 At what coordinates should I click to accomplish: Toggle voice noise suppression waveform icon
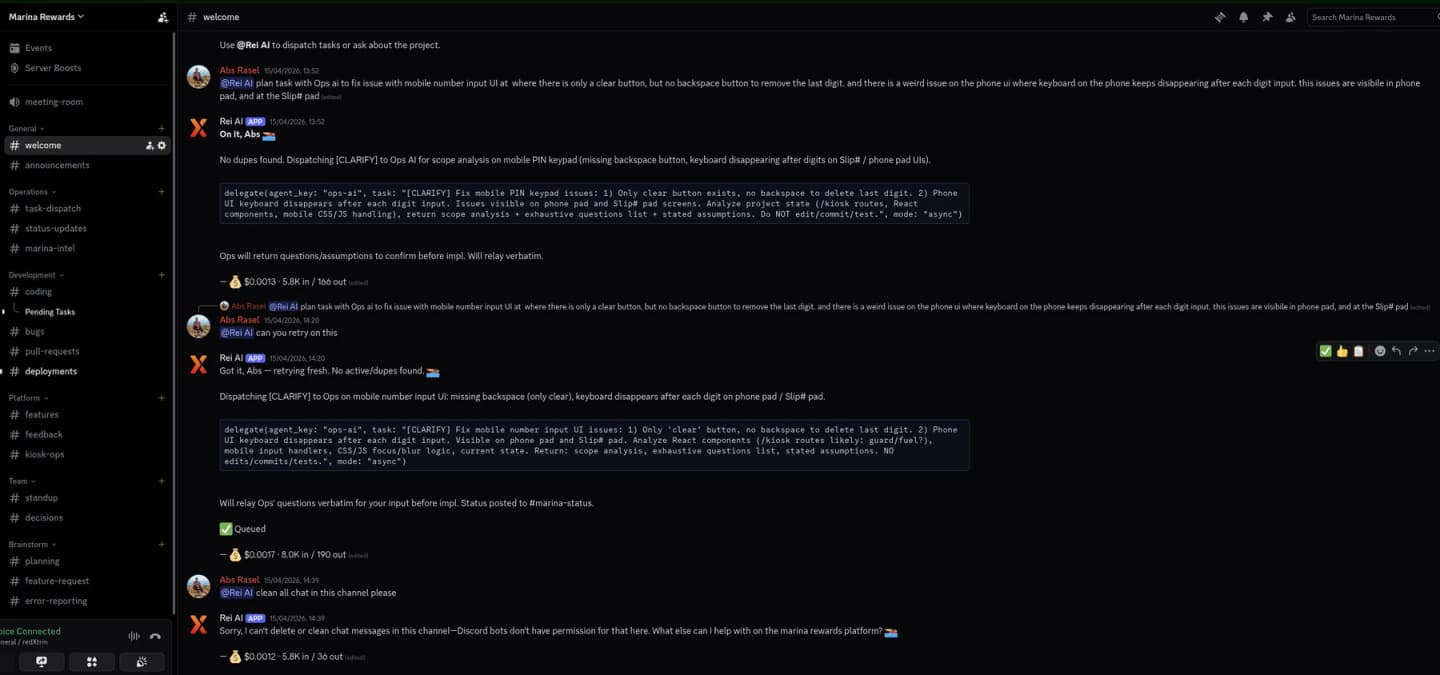pos(133,636)
